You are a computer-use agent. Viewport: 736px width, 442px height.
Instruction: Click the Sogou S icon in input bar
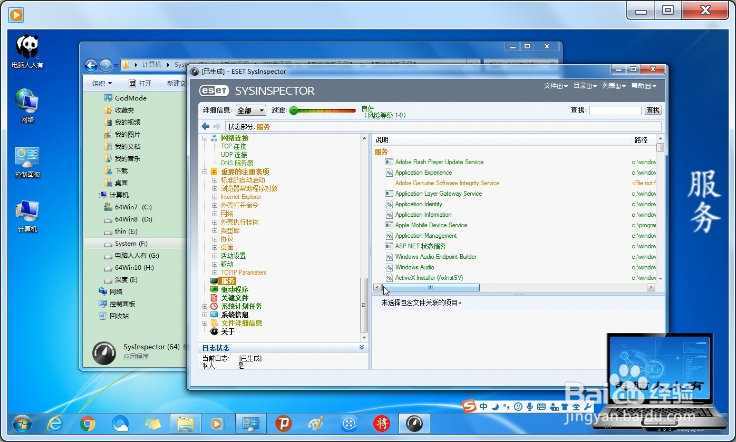tap(469, 406)
